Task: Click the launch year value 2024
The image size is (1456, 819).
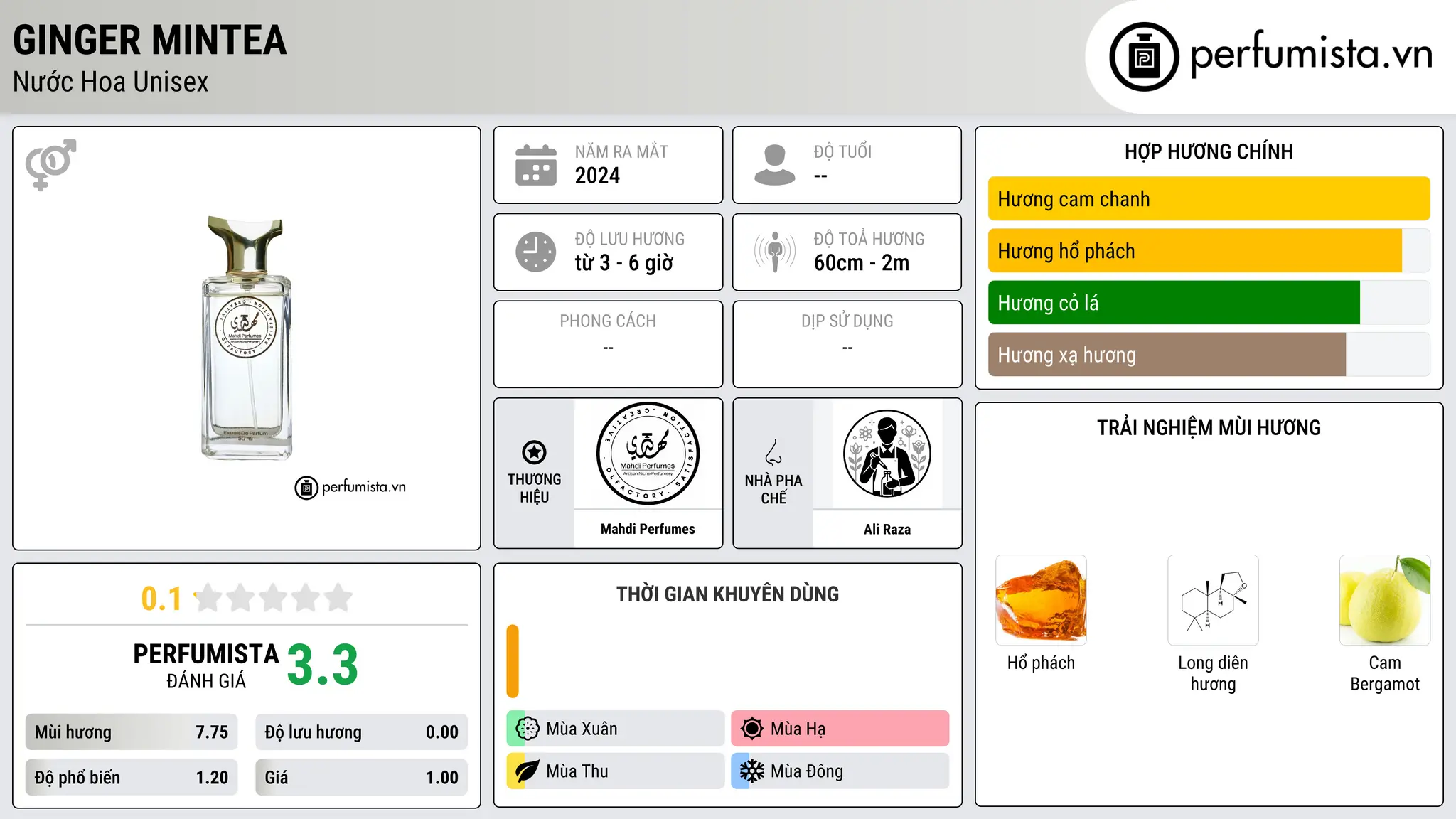Action: point(597,176)
